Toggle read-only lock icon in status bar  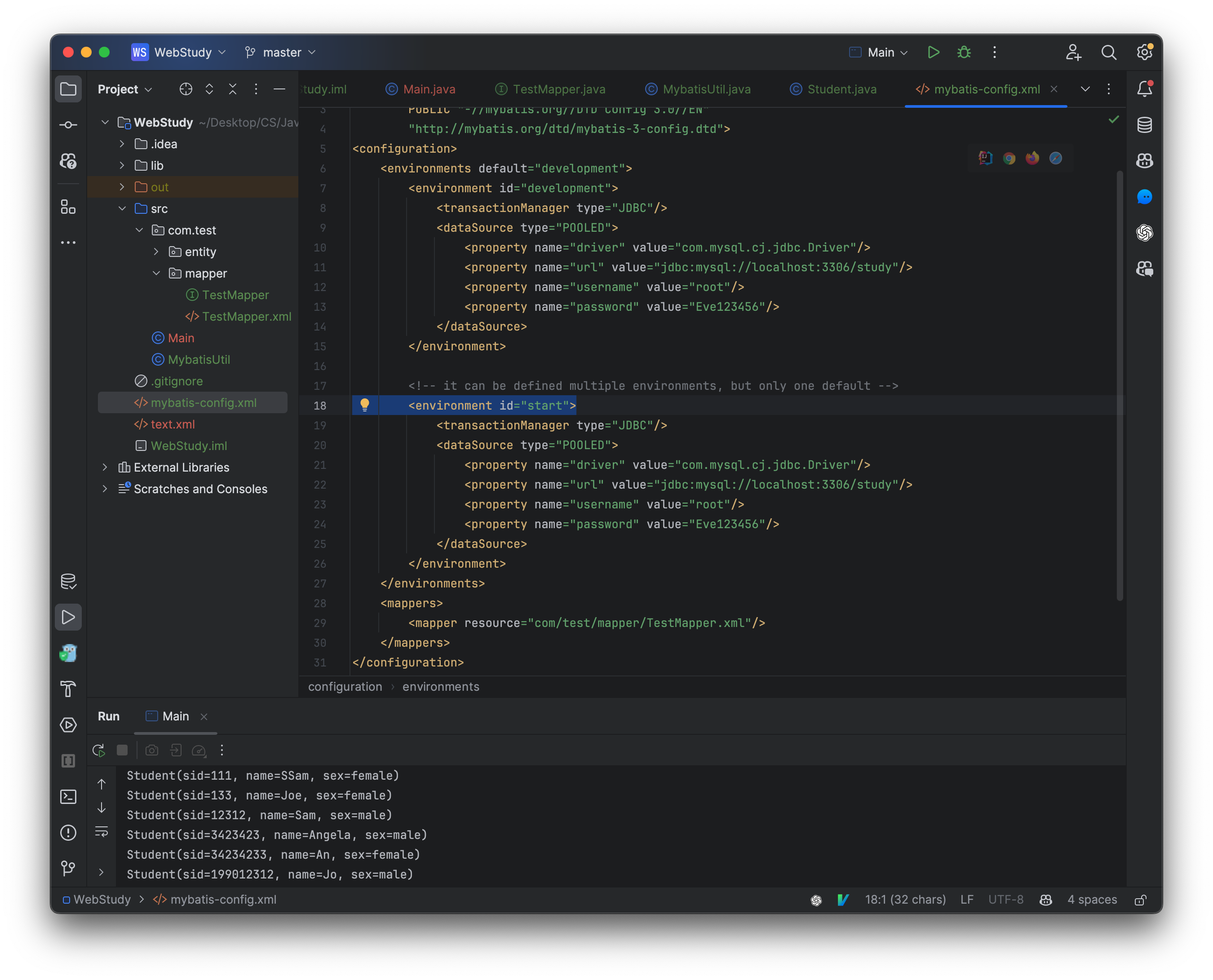[x=1140, y=900]
